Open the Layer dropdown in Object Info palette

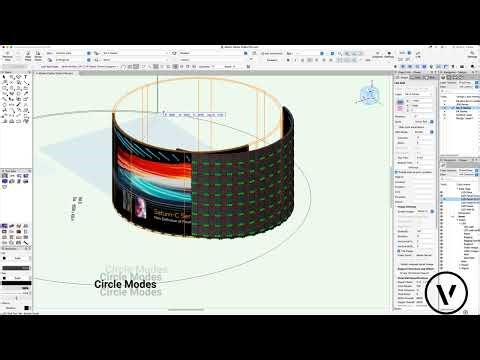point(419,94)
